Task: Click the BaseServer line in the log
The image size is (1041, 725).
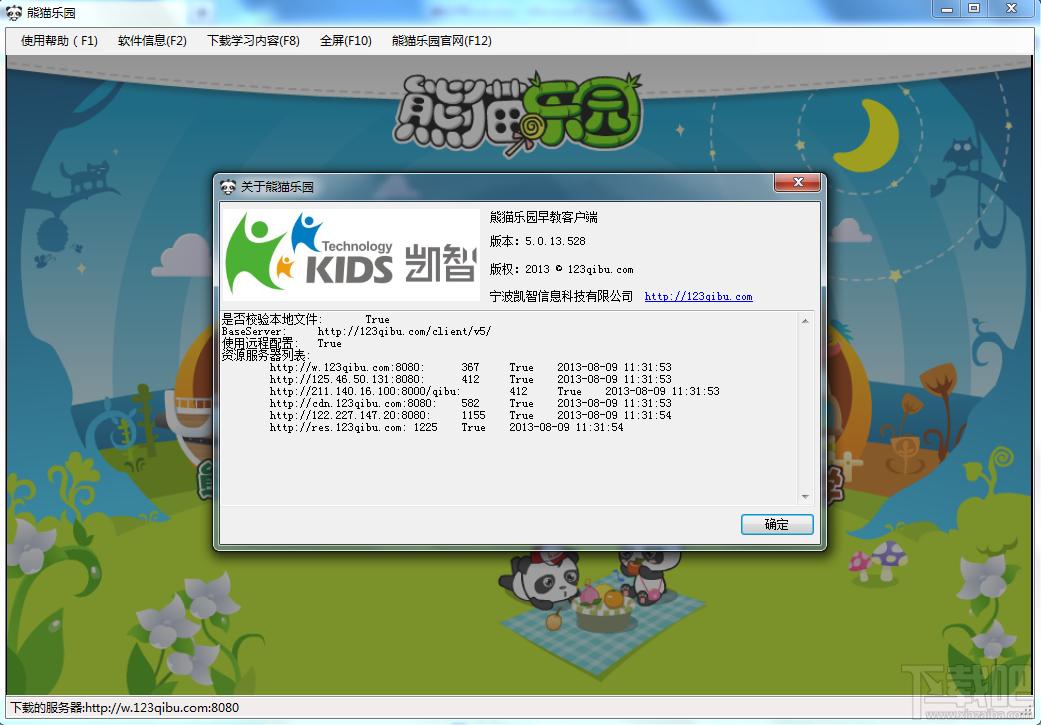Action: point(357,331)
